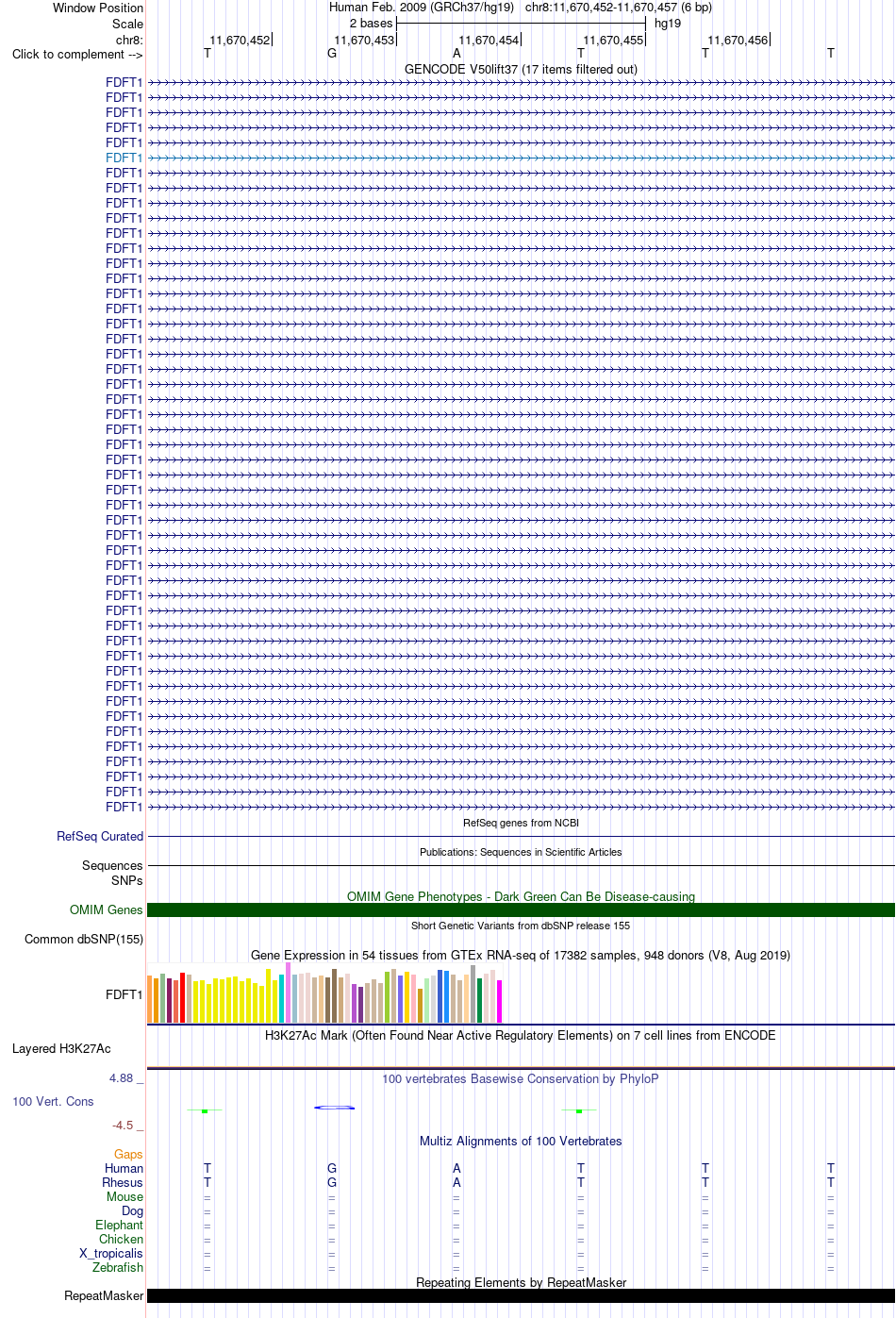
Task: Click the 'RefSeq genes from NCBI' title
Action: [x=521, y=823]
